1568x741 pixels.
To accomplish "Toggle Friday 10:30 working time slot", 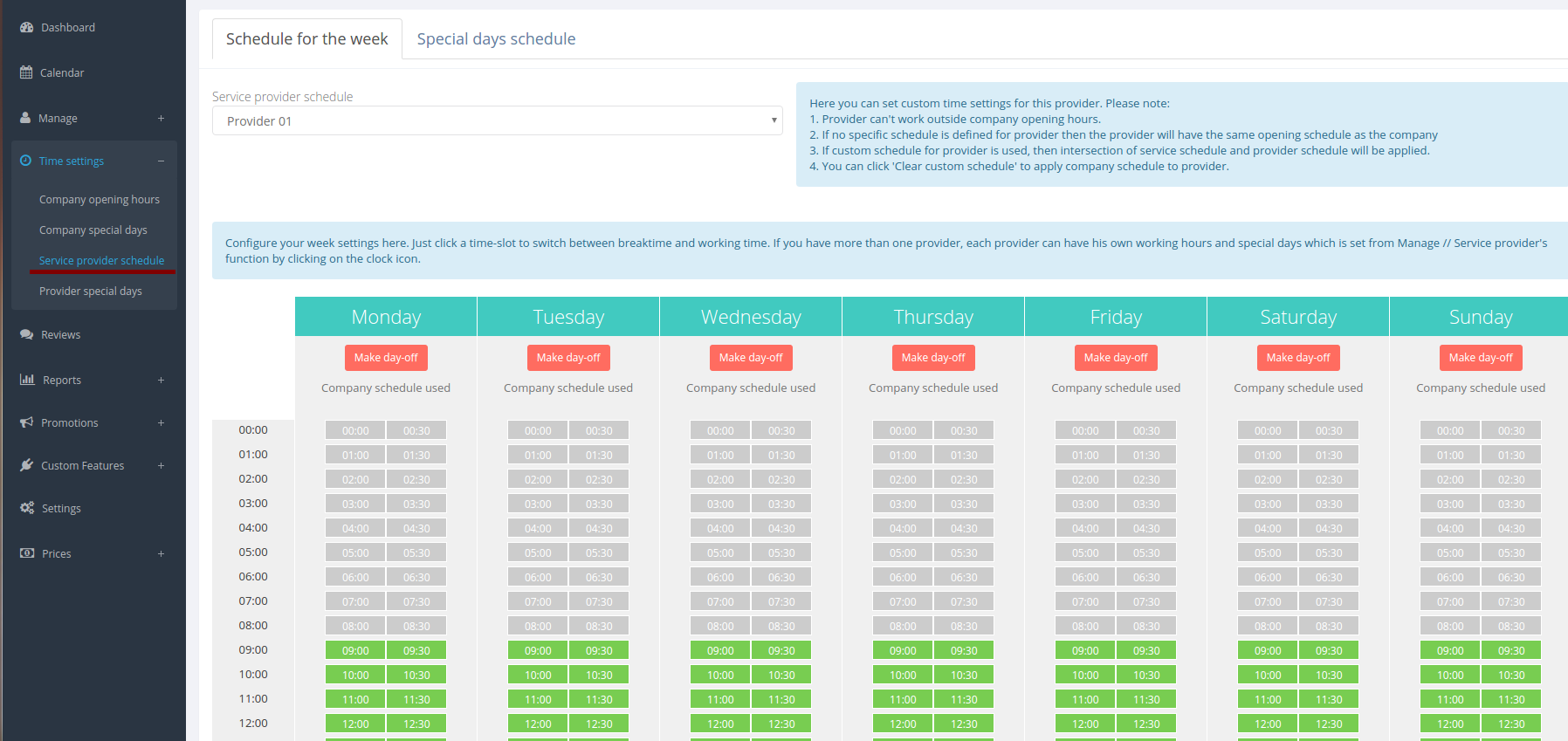I will 1146,675.
